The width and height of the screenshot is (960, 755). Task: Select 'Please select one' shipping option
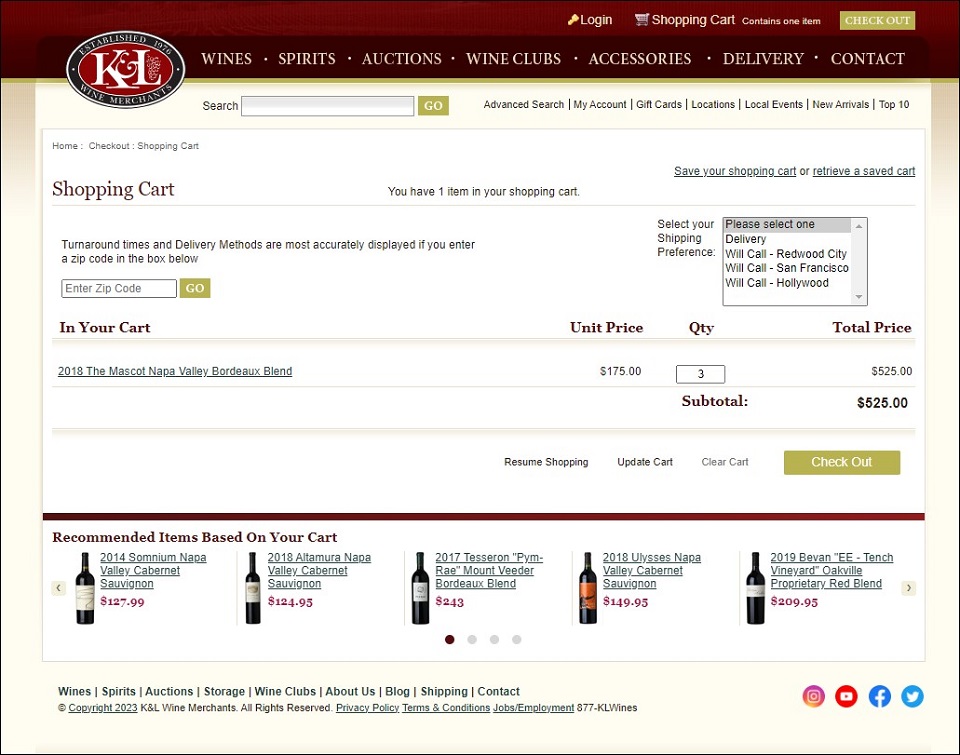787,225
